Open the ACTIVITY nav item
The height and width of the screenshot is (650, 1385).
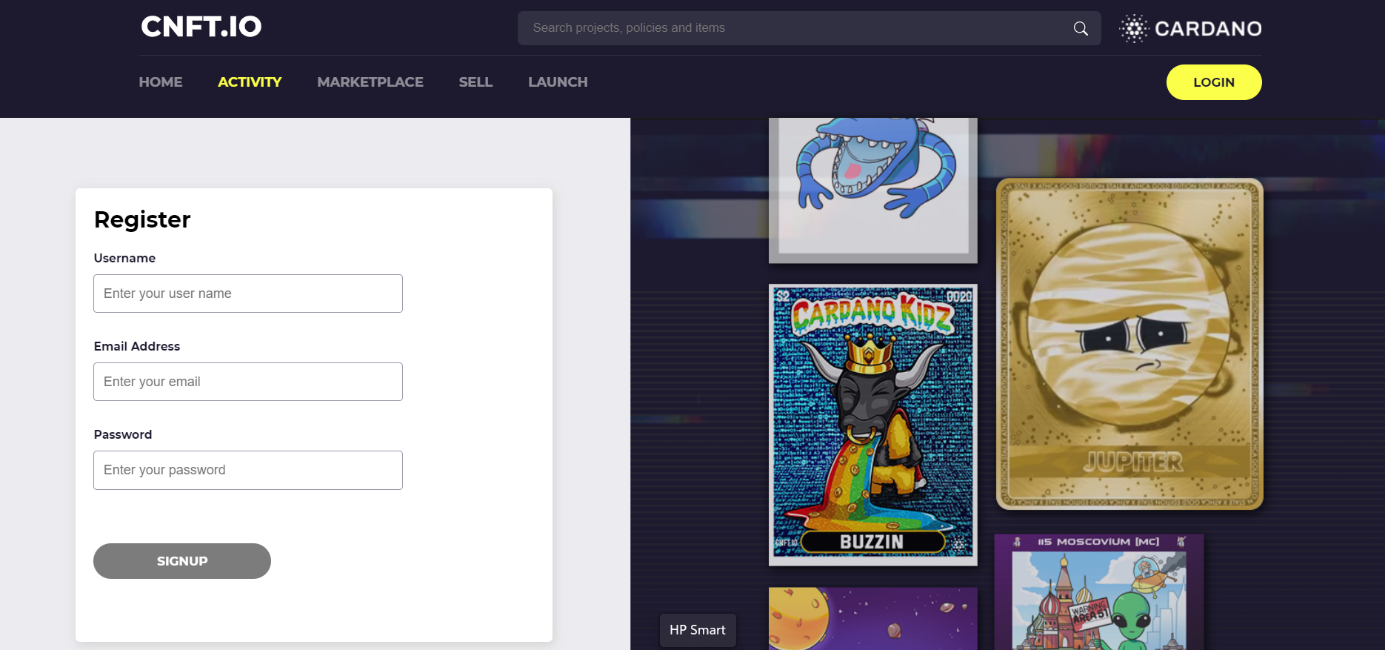coord(250,82)
